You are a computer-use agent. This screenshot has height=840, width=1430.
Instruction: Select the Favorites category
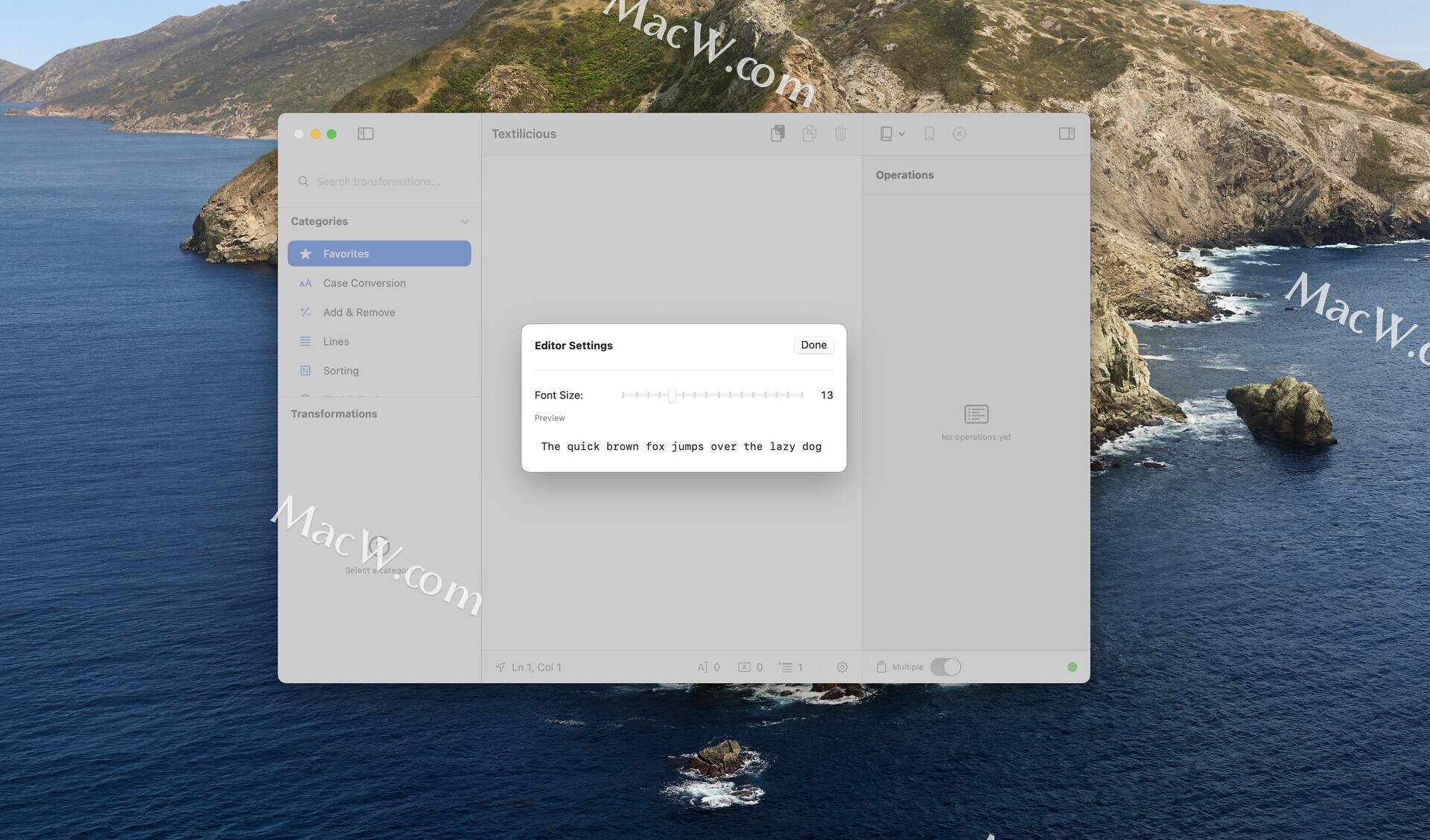click(379, 254)
